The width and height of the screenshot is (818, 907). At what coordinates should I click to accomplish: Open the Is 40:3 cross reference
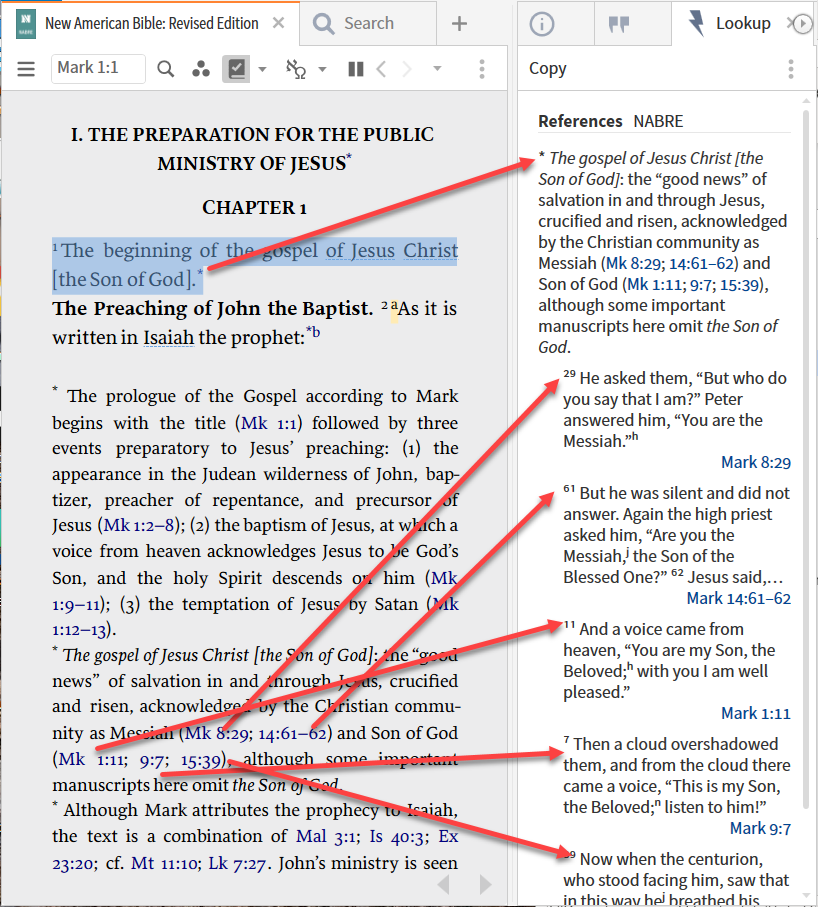click(398, 836)
